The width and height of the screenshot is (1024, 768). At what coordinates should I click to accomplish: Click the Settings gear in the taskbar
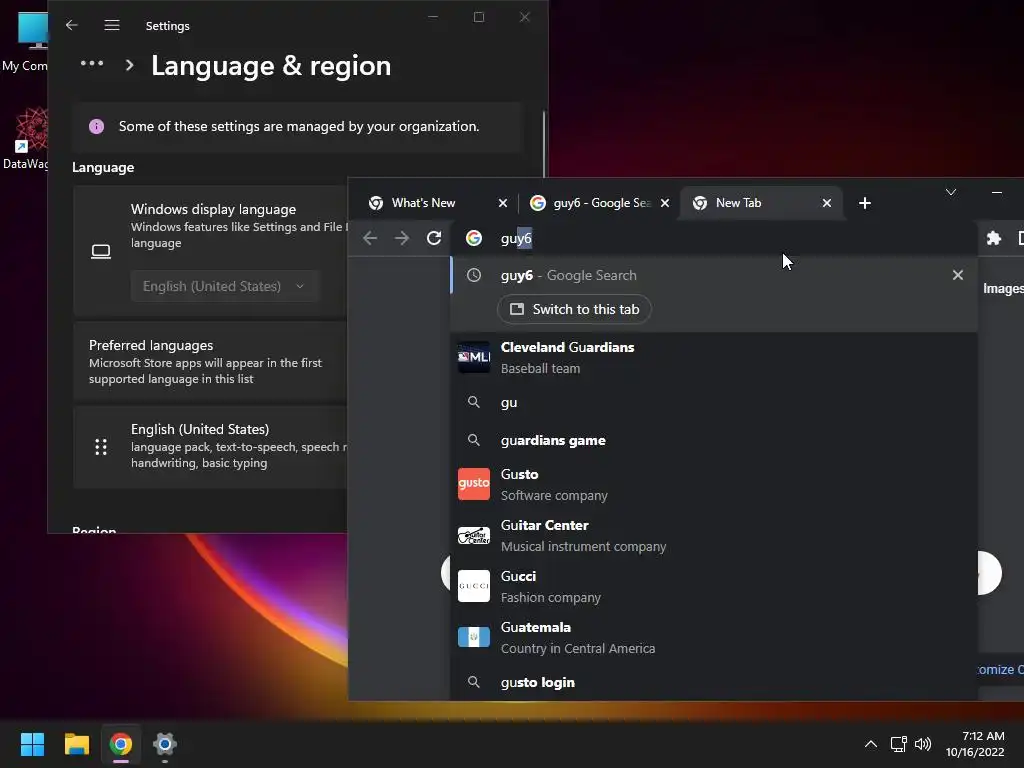(x=165, y=744)
